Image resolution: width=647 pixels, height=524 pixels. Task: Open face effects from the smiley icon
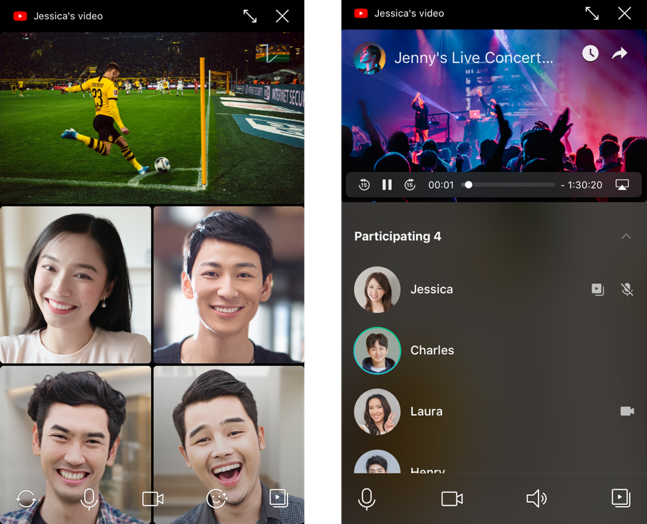click(x=216, y=498)
